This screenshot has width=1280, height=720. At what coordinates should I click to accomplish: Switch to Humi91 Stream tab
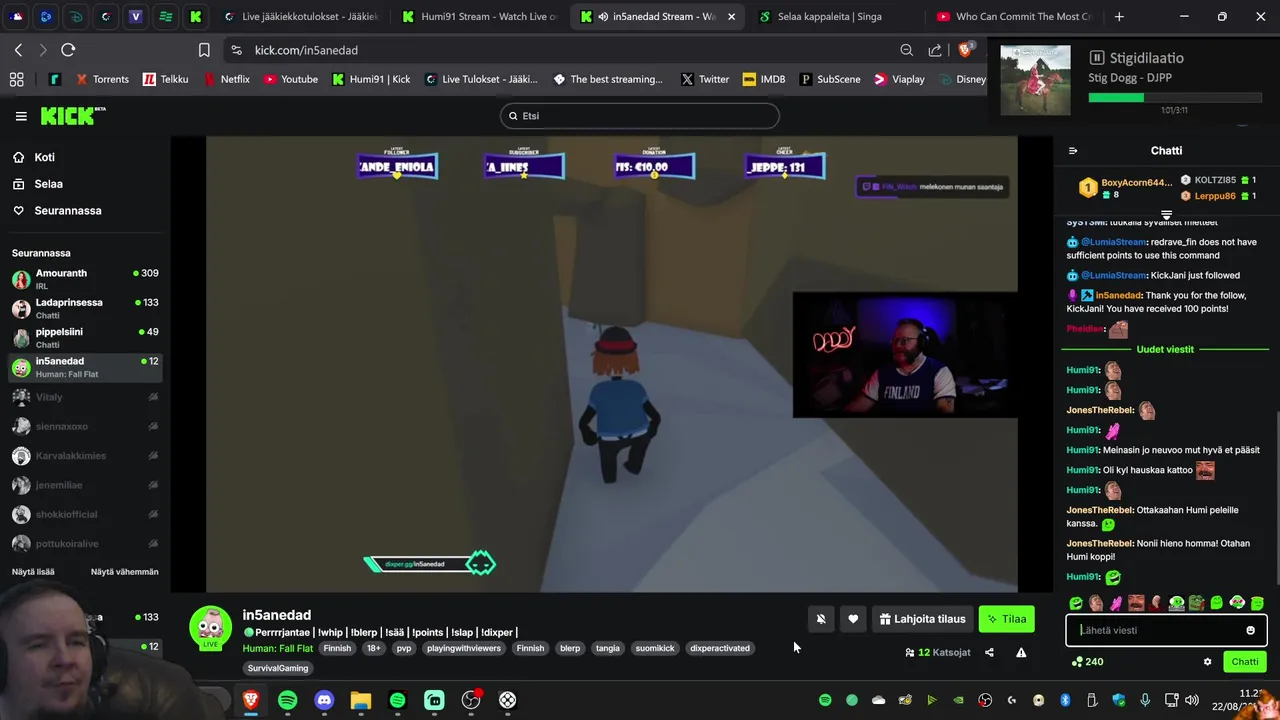click(479, 17)
